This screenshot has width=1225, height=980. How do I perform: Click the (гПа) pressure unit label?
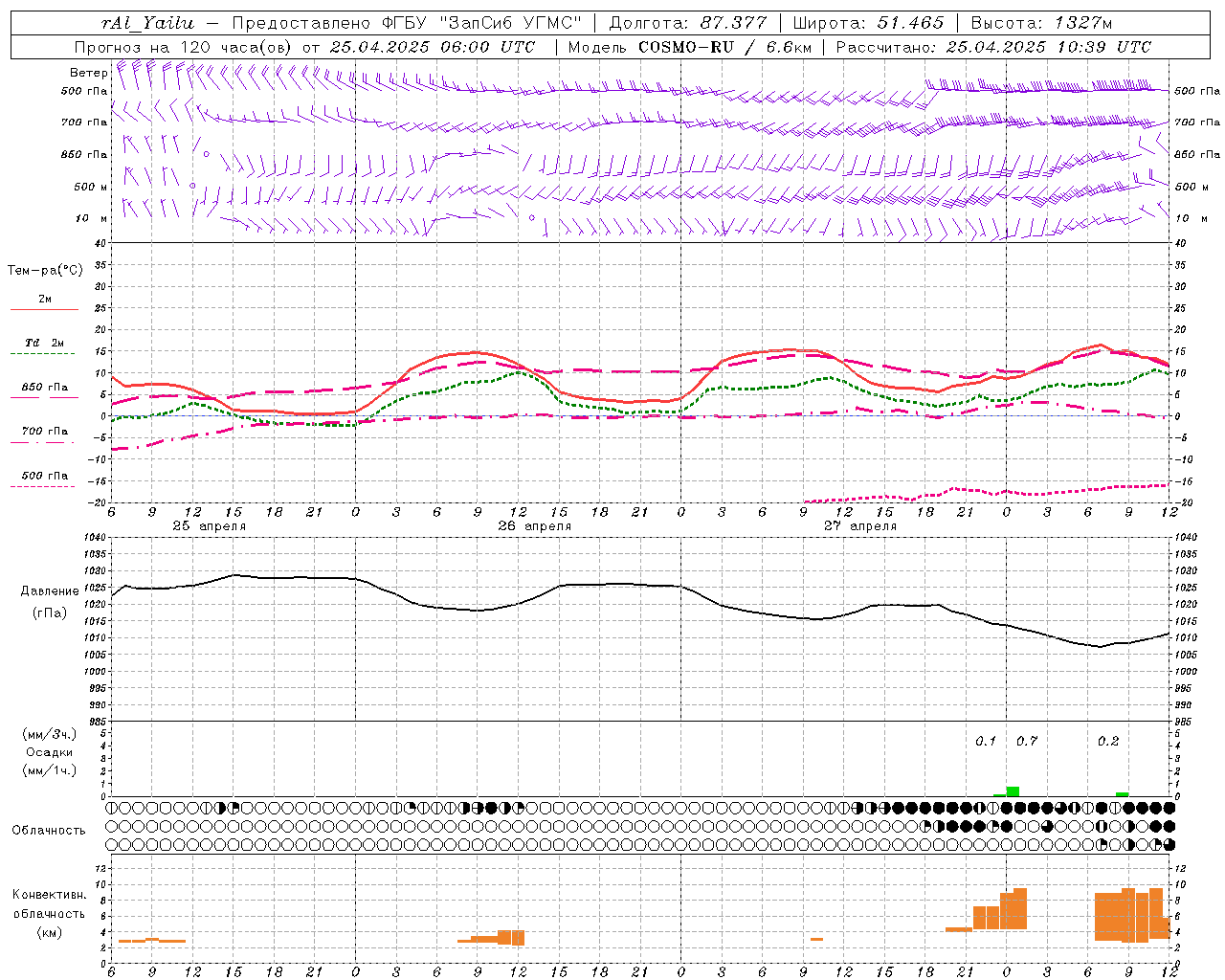pos(48,613)
